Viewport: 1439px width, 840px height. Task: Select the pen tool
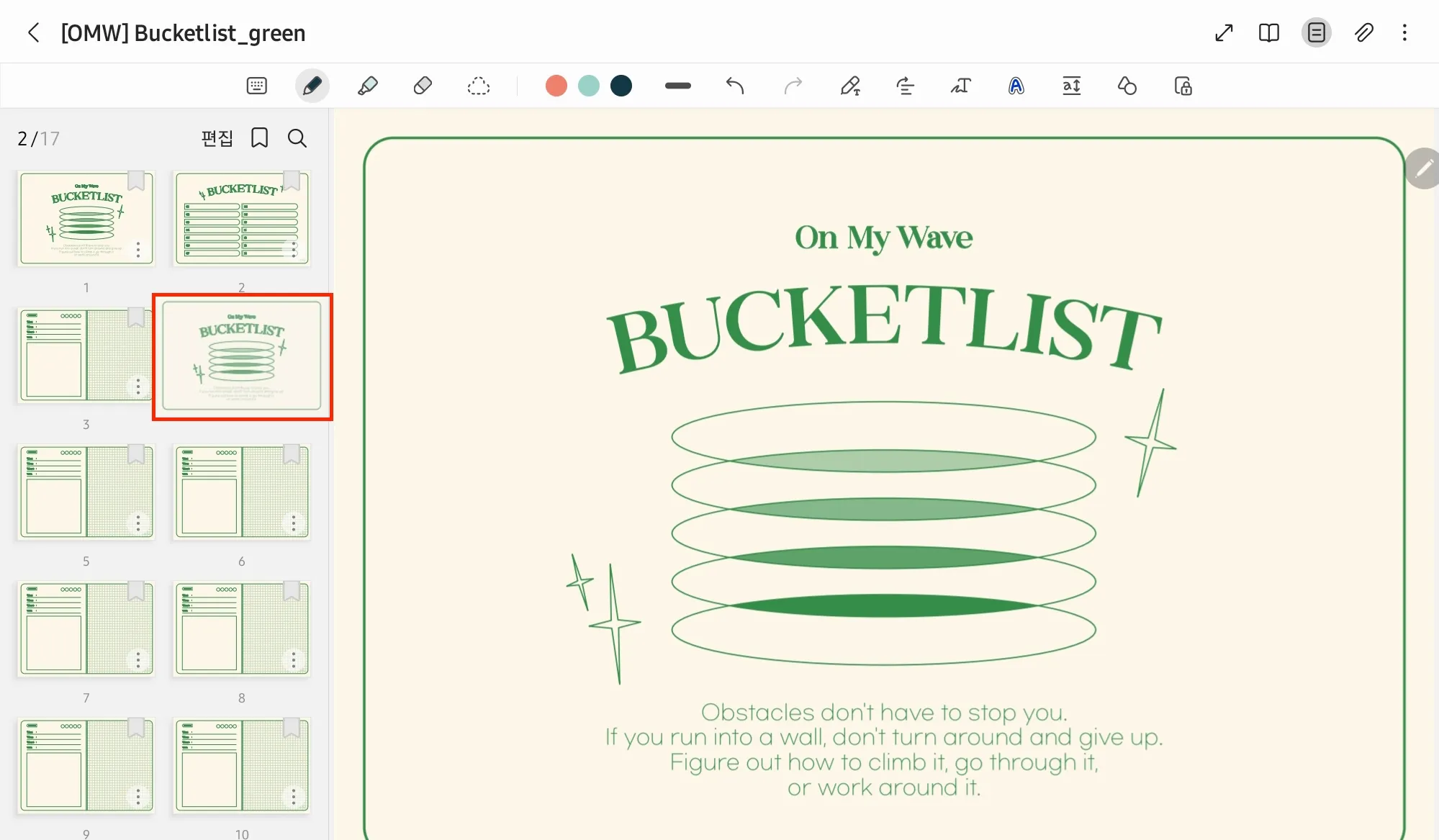pyautogui.click(x=312, y=86)
